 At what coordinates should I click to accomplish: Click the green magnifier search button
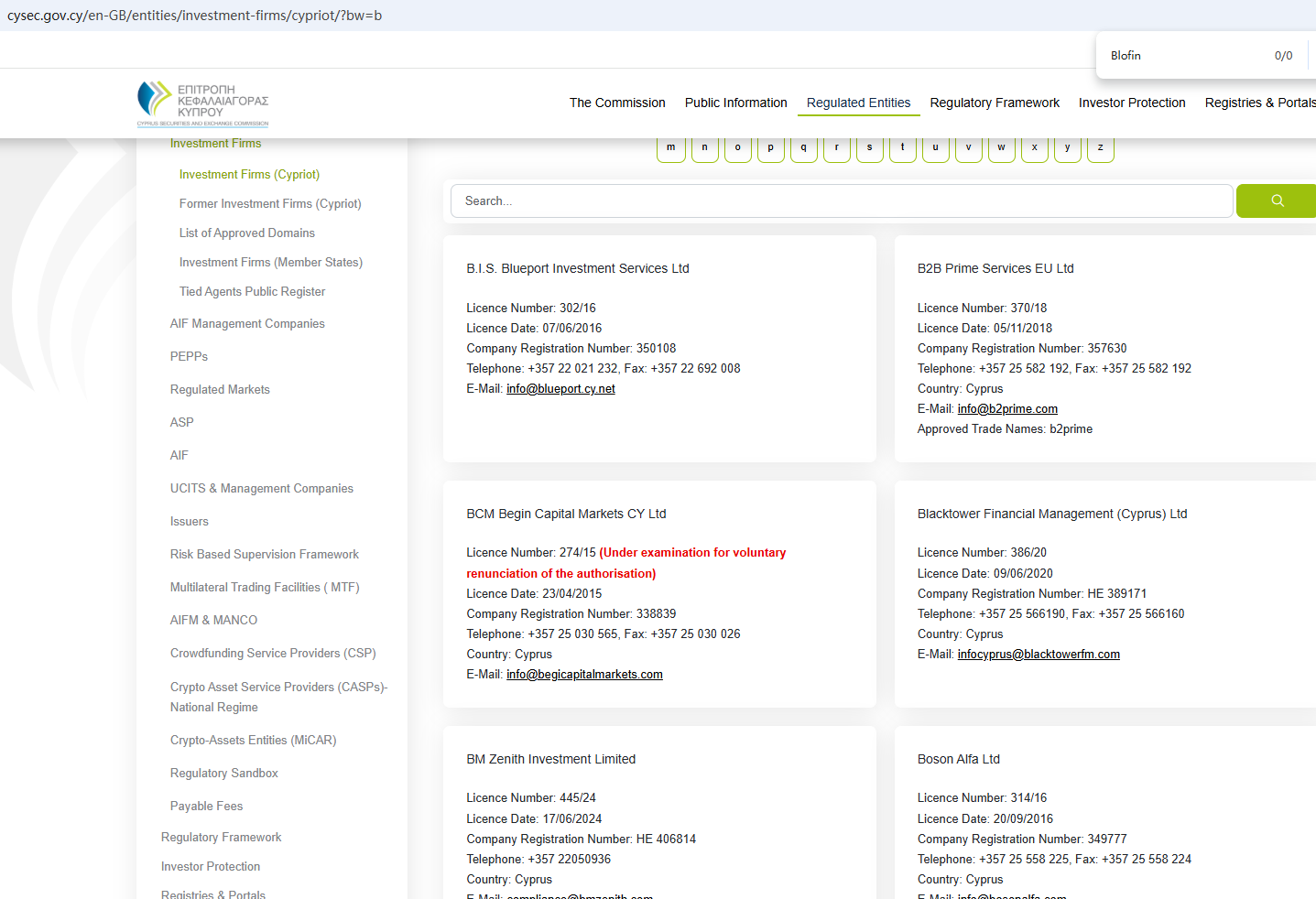pyautogui.click(x=1277, y=201)
